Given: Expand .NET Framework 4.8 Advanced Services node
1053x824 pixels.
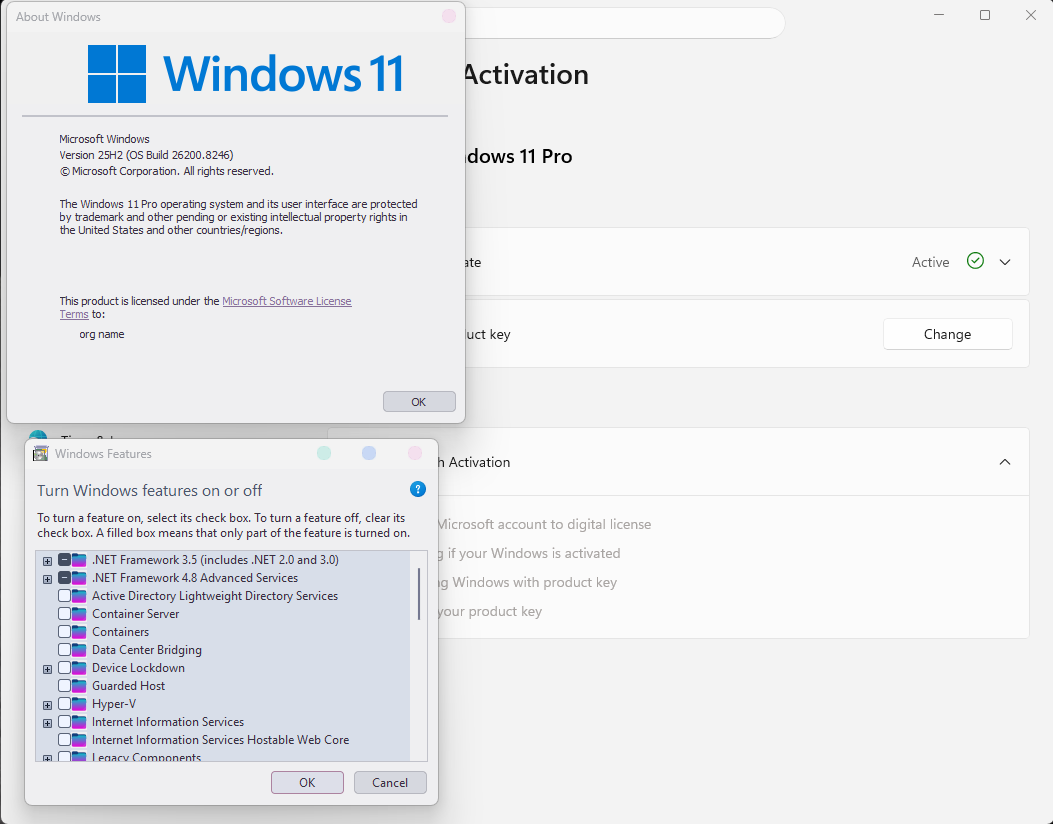Looking at the screenshot, I should point(47,579).
